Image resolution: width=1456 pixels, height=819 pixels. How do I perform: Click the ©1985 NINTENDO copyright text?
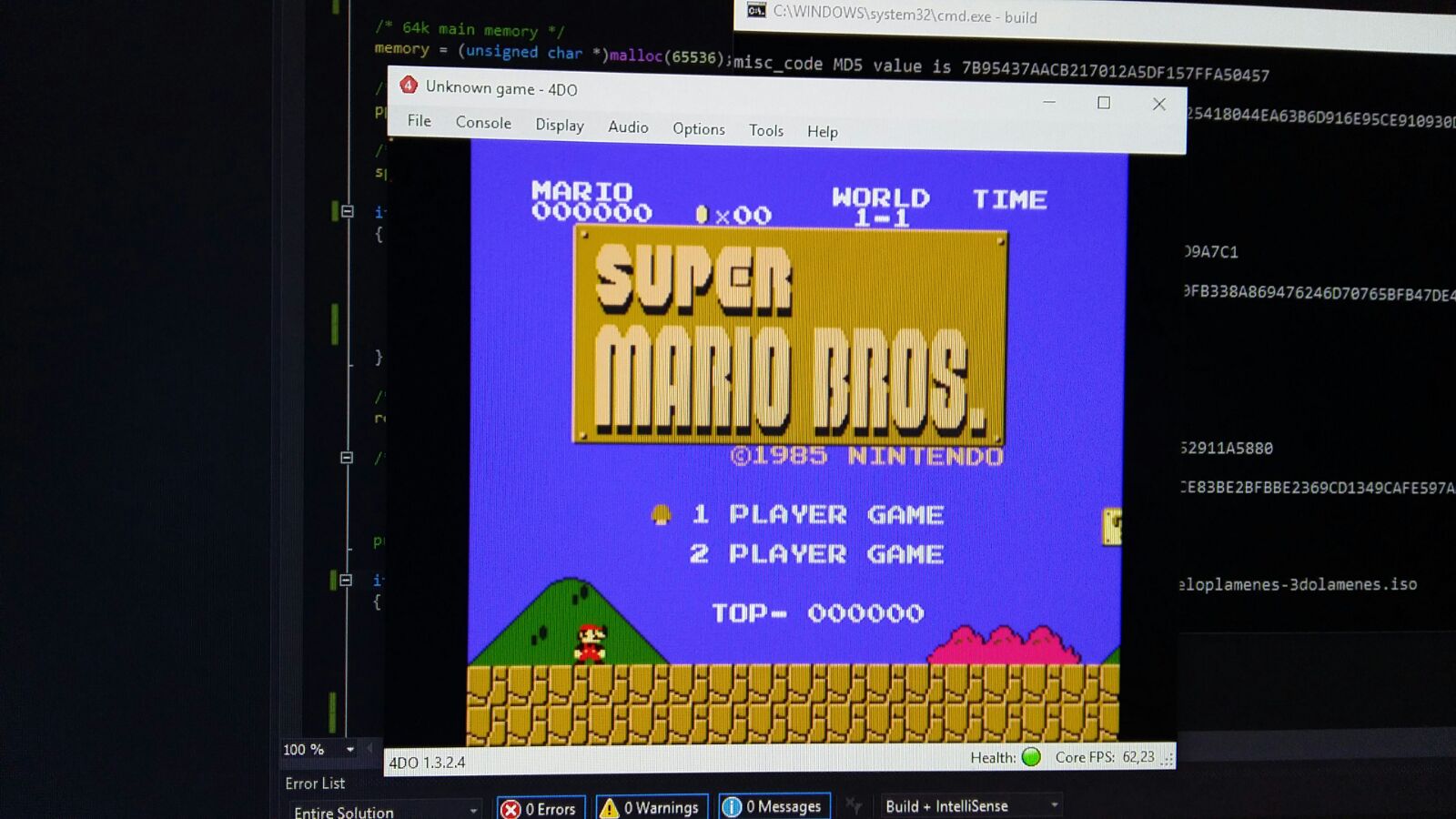click(866, 455)
